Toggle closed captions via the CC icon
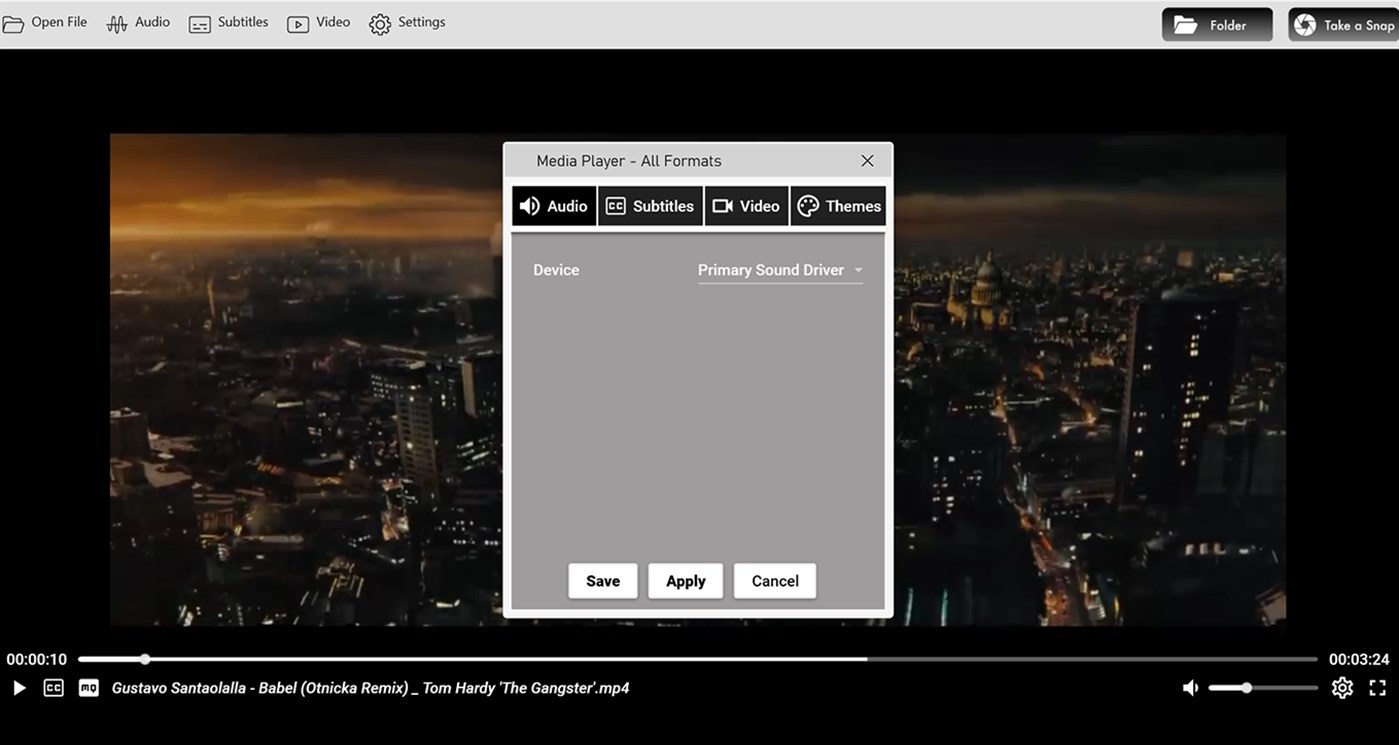 pyautogui.click(x=53, y=687)
